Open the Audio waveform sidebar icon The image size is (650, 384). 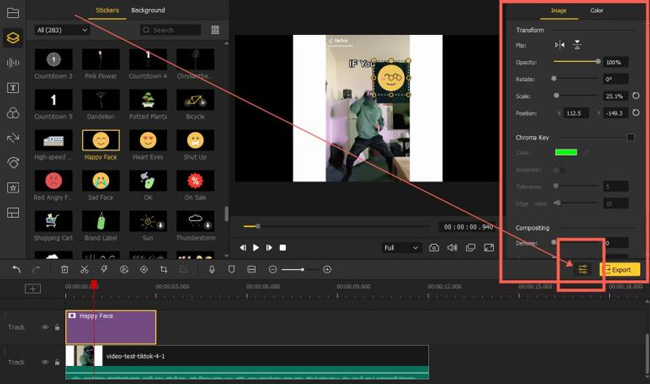[13, 63]
